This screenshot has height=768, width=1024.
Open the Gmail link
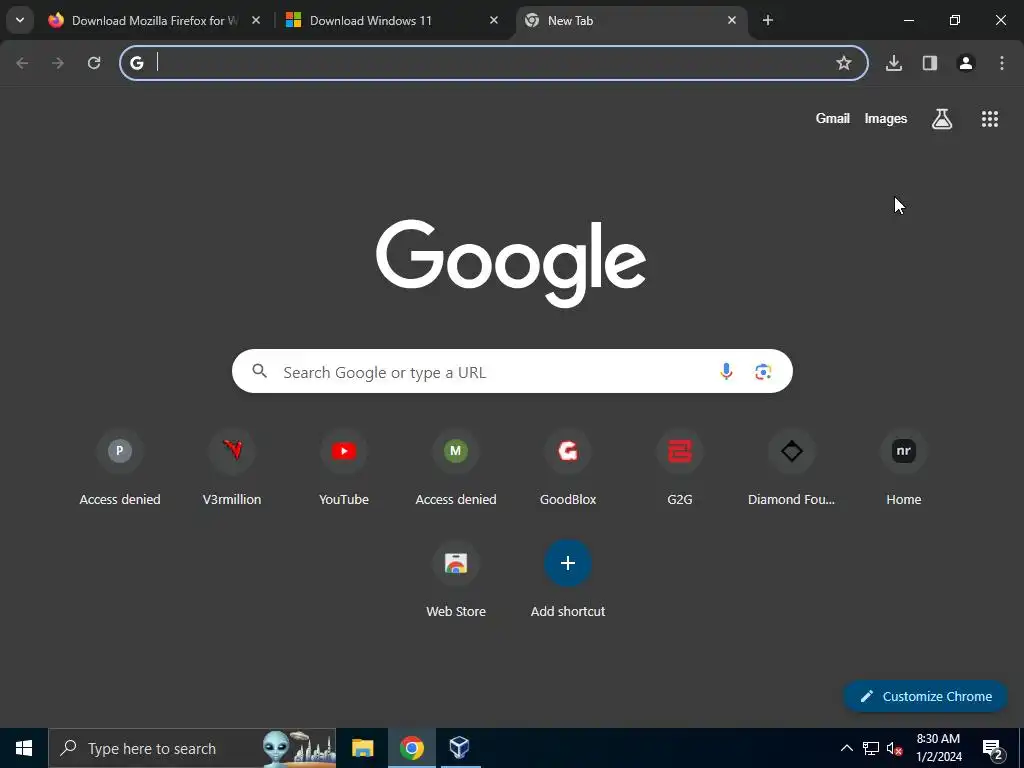tap(833, 118)
